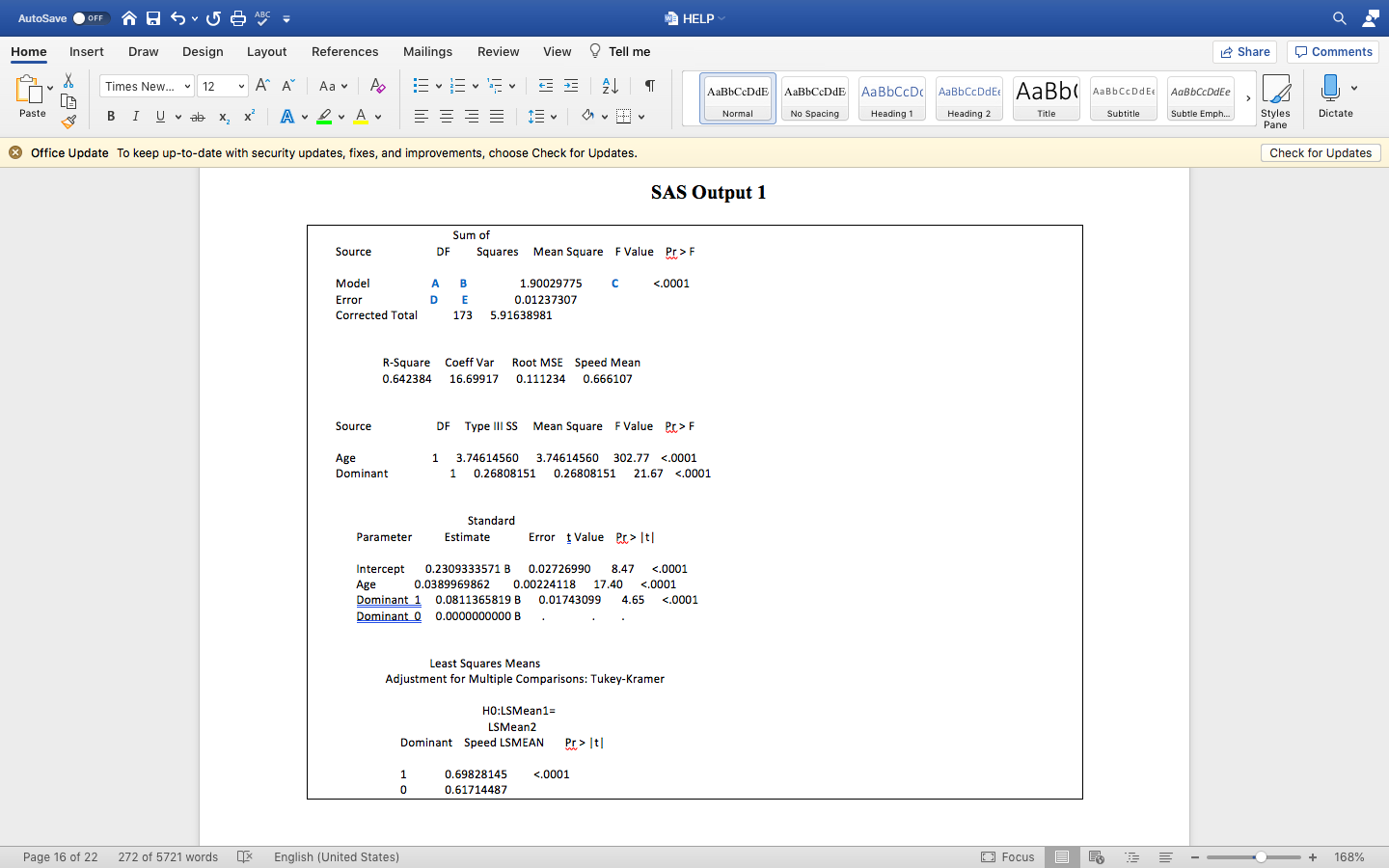This screenshot has height=868, width=1389.
Task: Expand the Paste options arrow
Action: pos(50,88)
